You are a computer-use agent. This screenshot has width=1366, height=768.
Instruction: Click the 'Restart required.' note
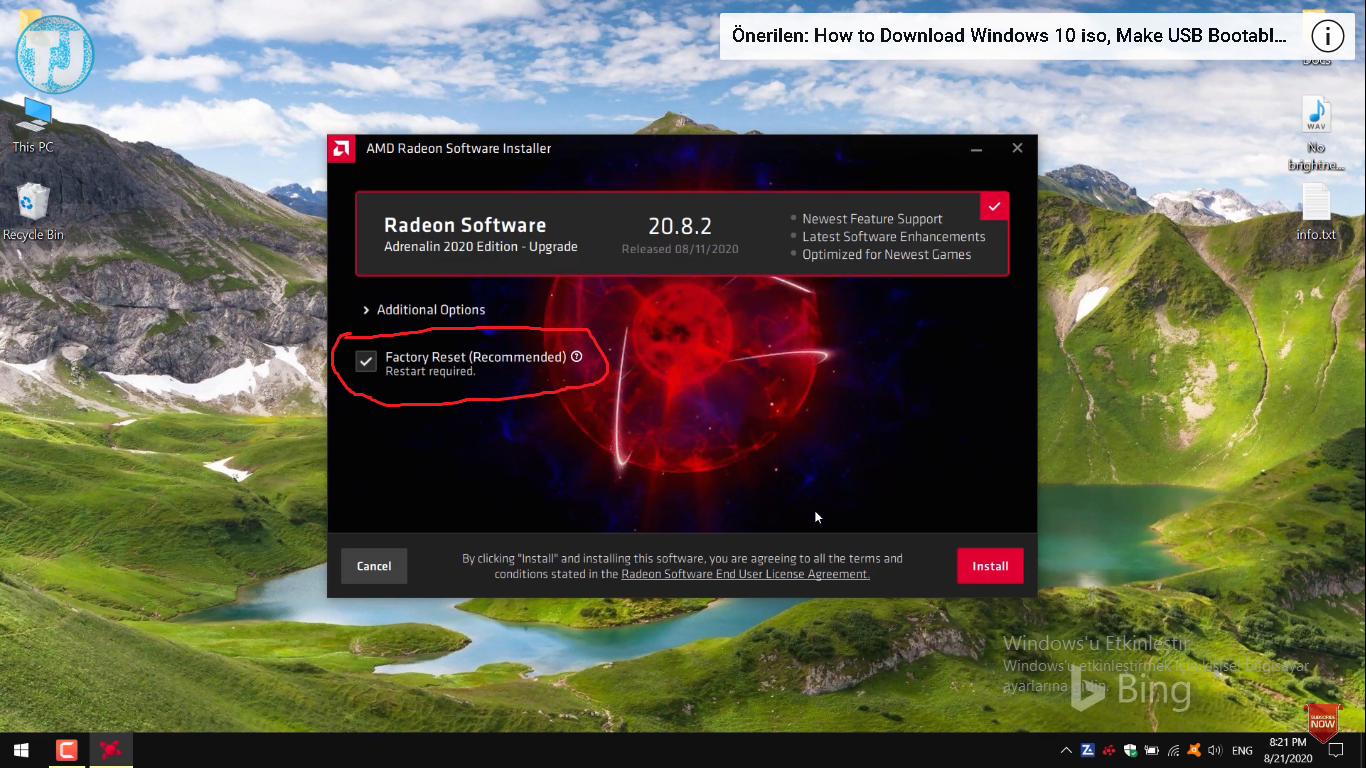click(x=430, y=372)
